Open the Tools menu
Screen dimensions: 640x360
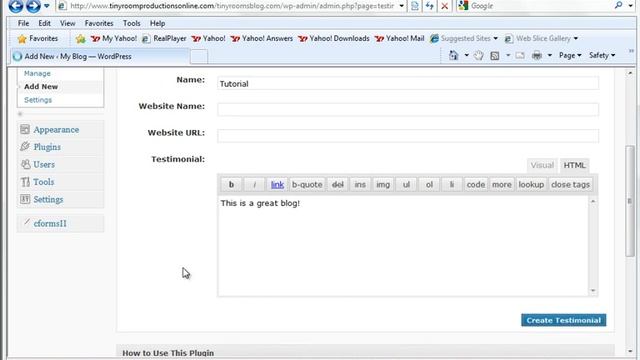tap(131, 23)
